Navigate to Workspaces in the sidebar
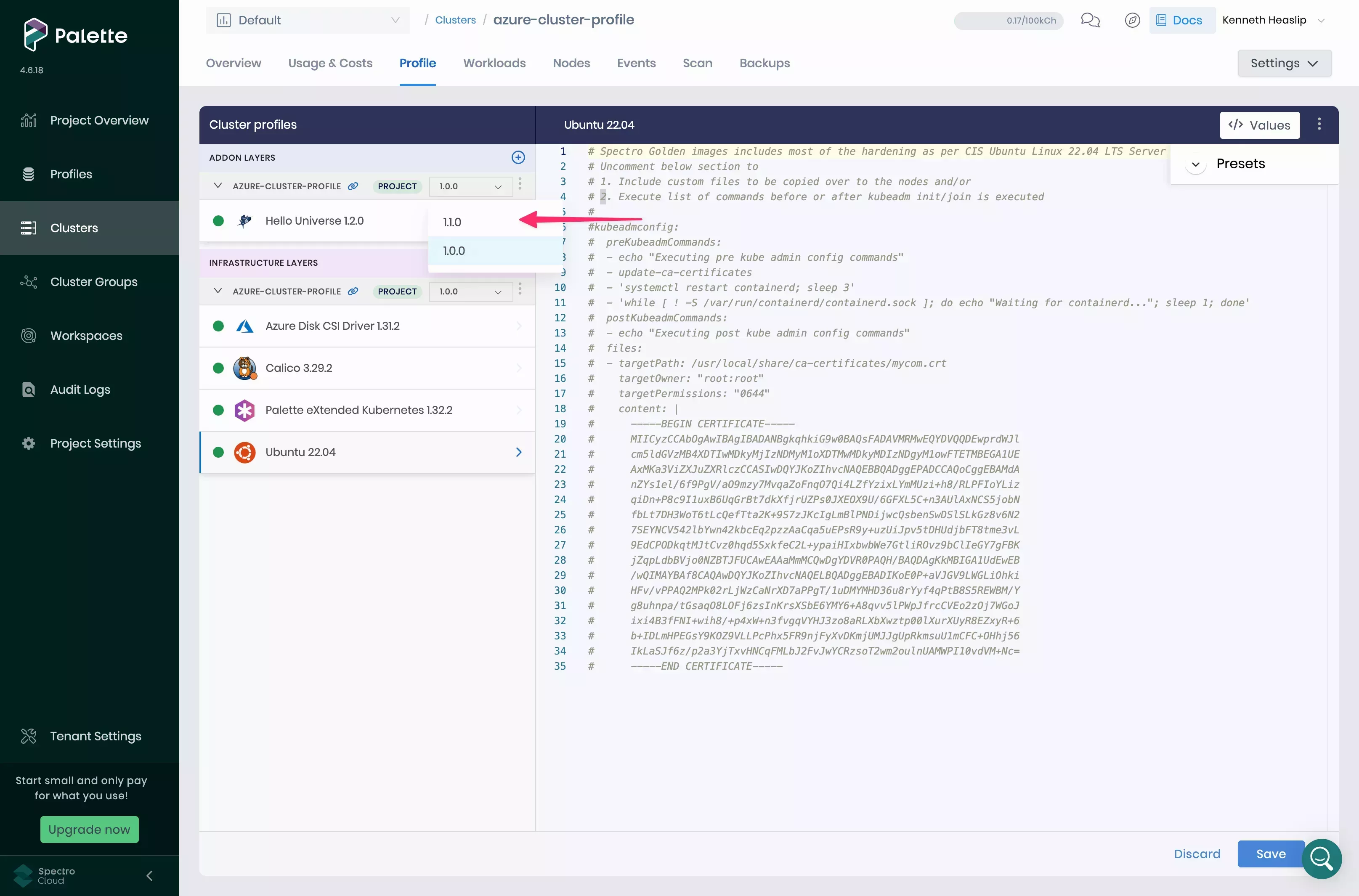This screenshot has width=1359, height=896. point(86,335)
